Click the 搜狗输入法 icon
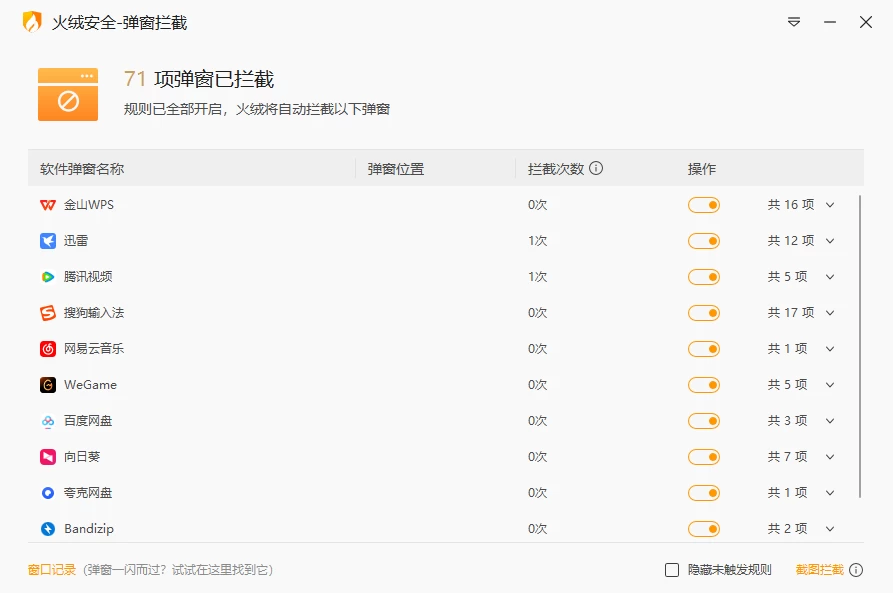 click(x=47, y=312)
